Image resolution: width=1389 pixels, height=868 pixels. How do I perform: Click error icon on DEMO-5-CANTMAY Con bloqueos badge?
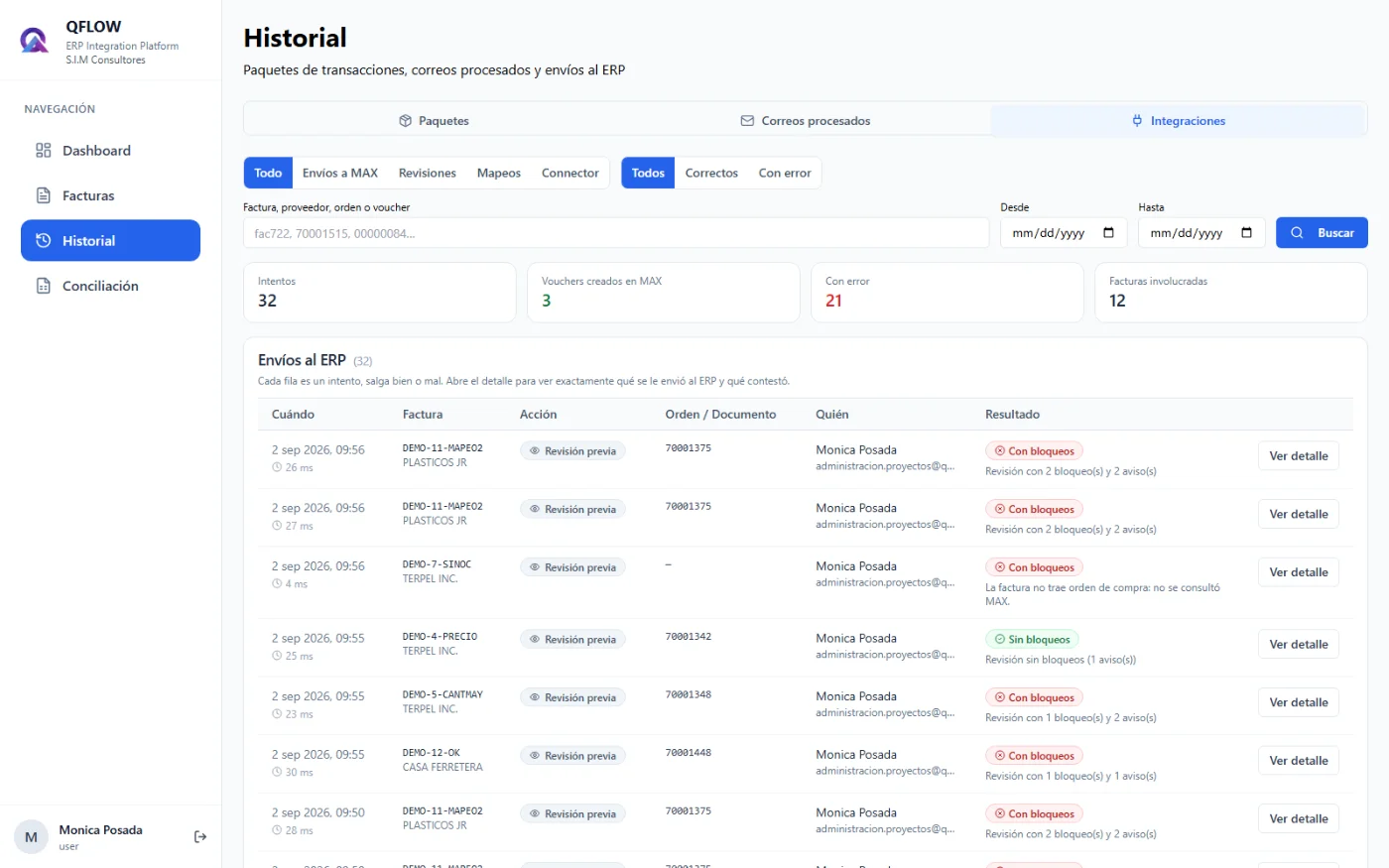point(1000,698)
